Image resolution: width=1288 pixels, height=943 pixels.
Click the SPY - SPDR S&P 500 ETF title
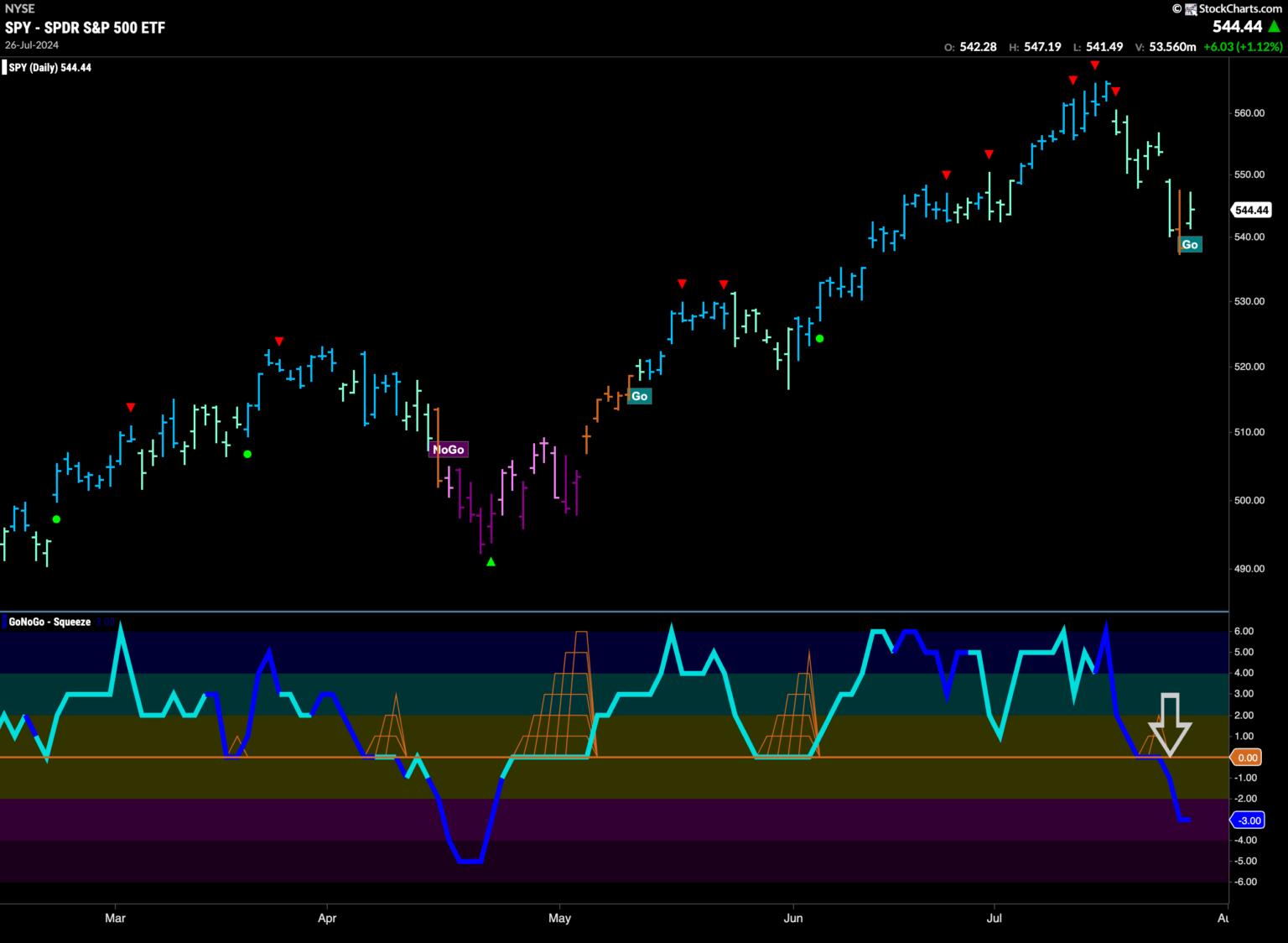(85, 27)
